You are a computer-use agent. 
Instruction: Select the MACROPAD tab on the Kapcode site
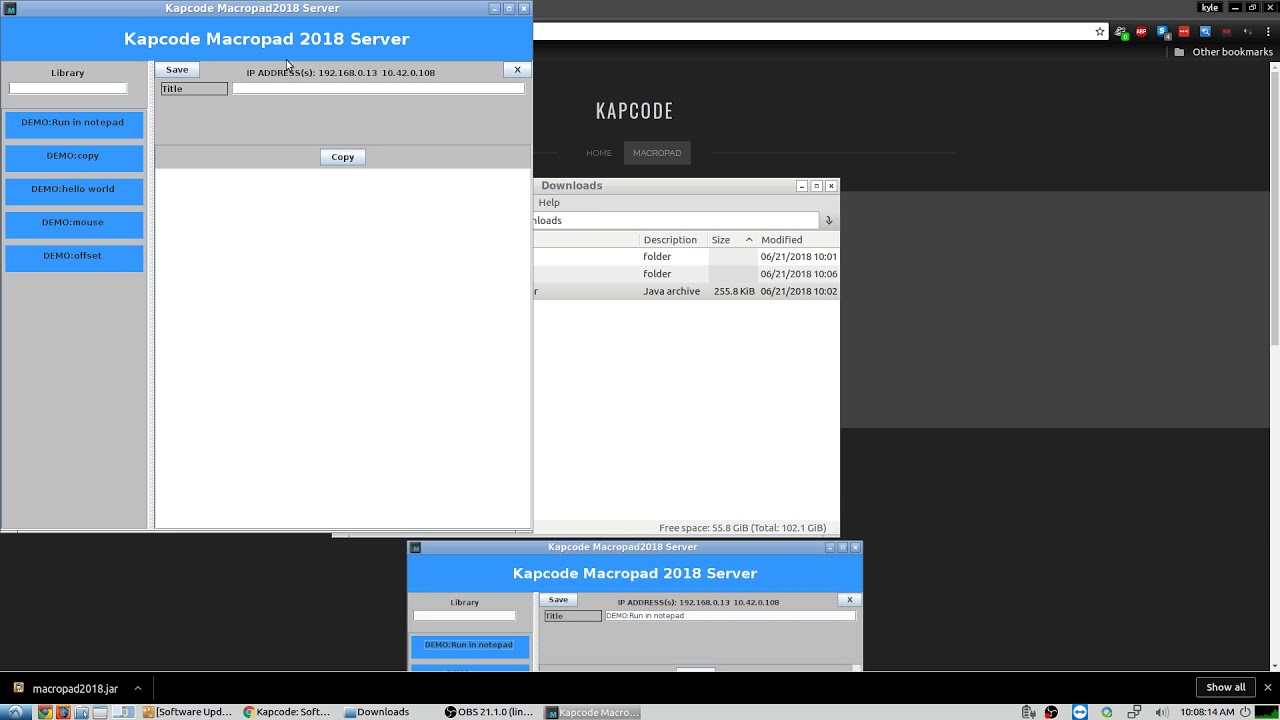point(657,152)
